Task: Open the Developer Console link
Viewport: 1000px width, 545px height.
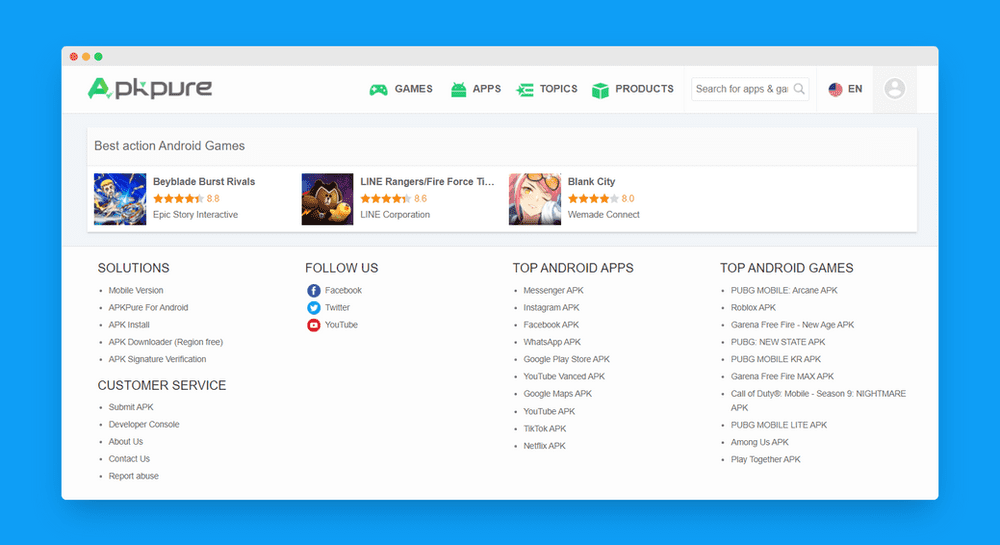Action: pos(143,424)
